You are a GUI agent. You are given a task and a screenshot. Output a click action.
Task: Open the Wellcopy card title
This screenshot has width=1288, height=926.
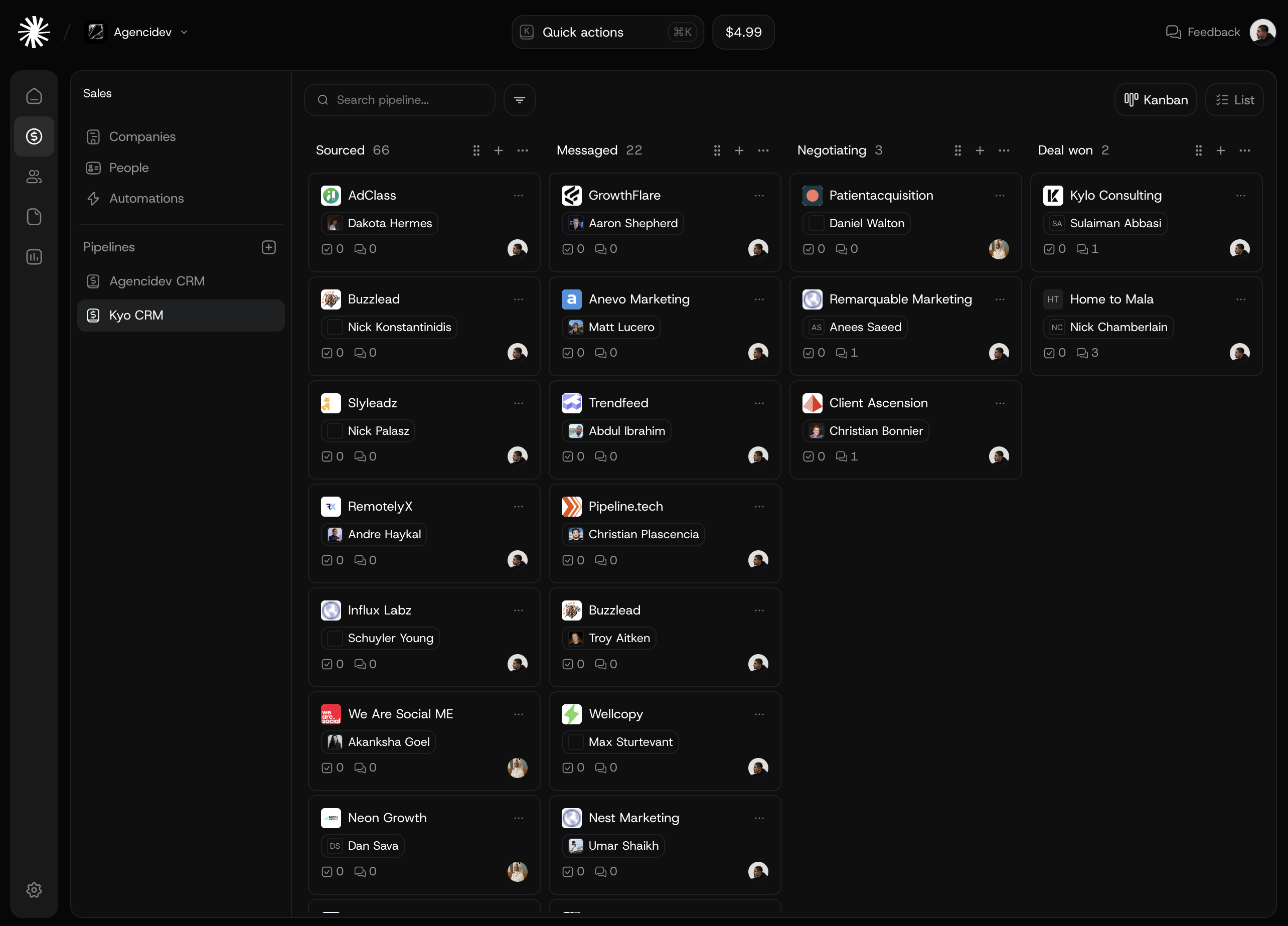coord(615,714)
